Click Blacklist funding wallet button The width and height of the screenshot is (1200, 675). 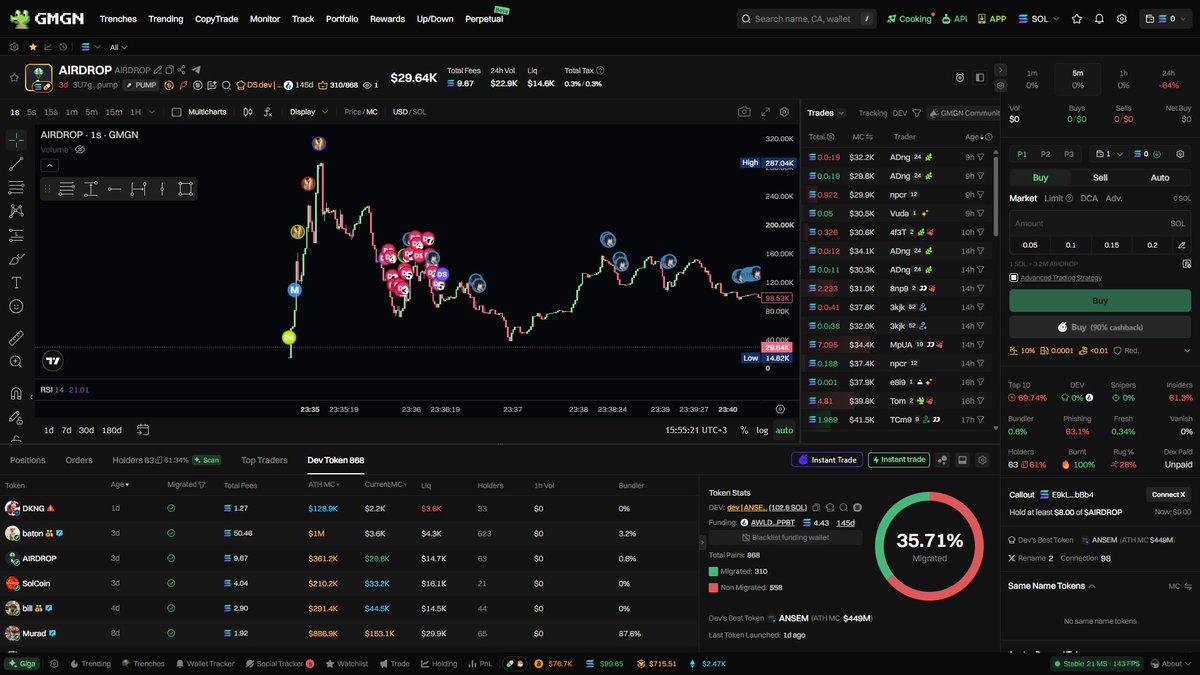(x=787, y=537)
